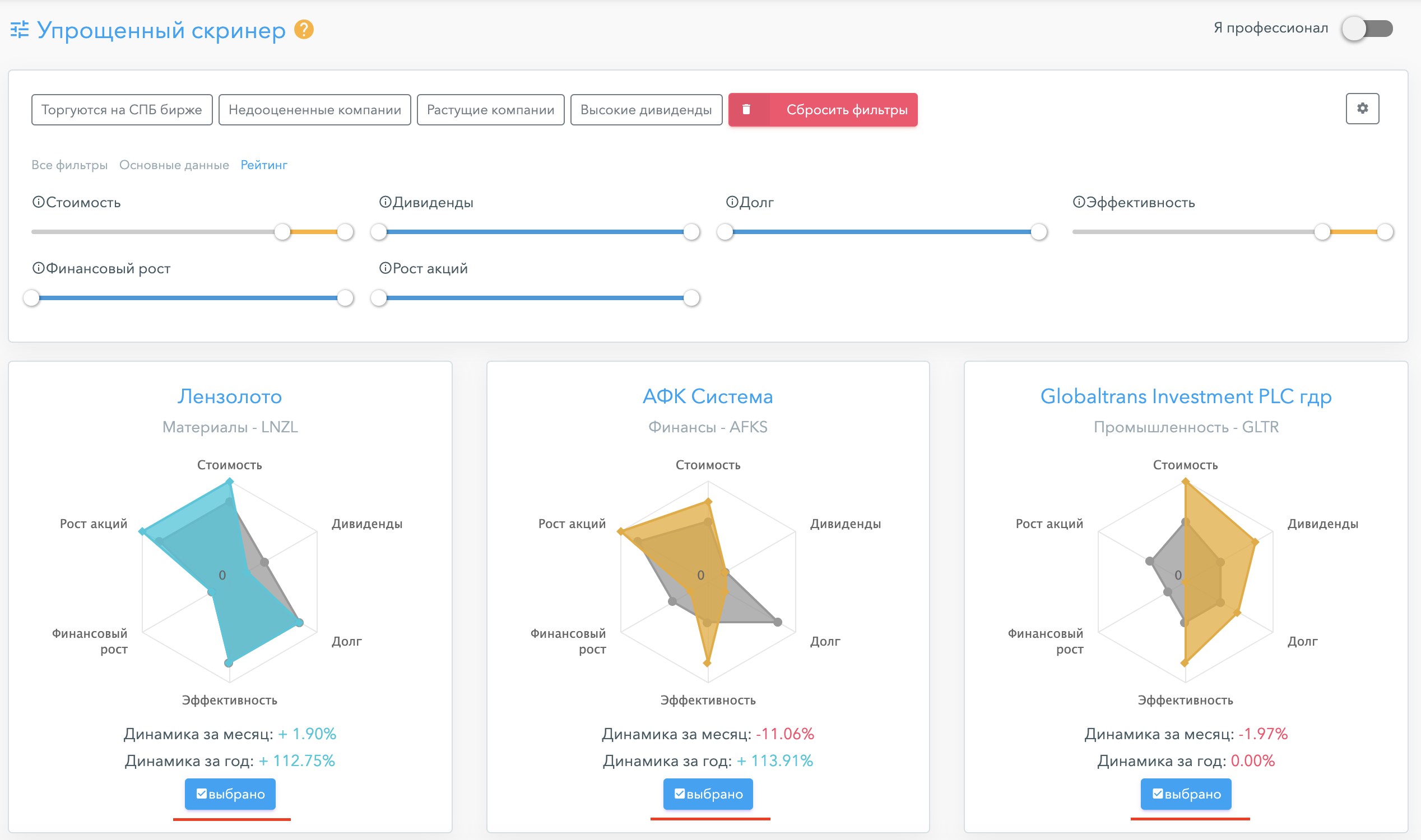The height and width of the screenshot is (840, 1421).
Task: Toggle the Я профессионал switch
Action: click(x=1367, y=29)
